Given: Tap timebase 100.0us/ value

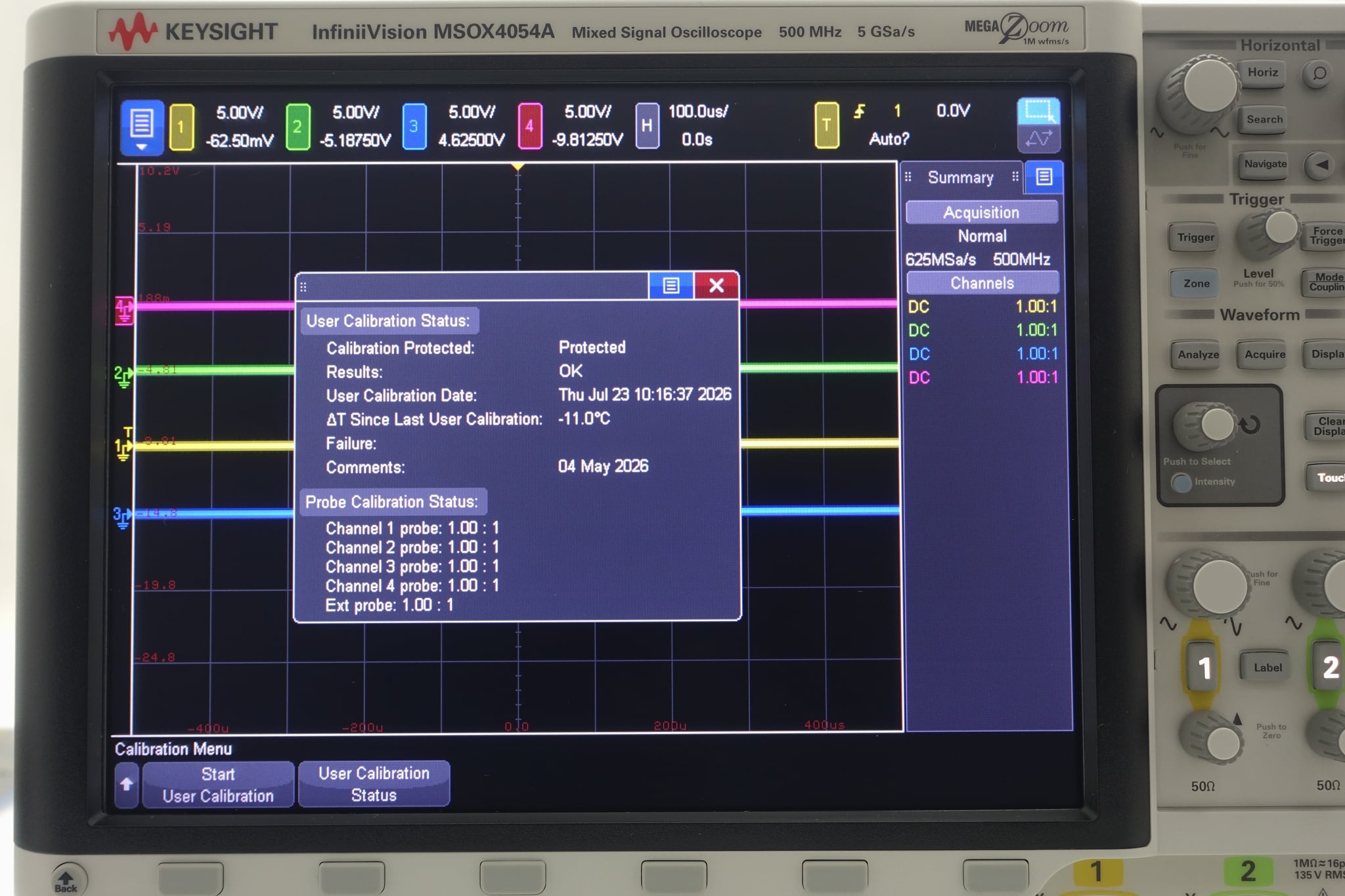Looking at the screenshot, I should (x=698, y=112).
